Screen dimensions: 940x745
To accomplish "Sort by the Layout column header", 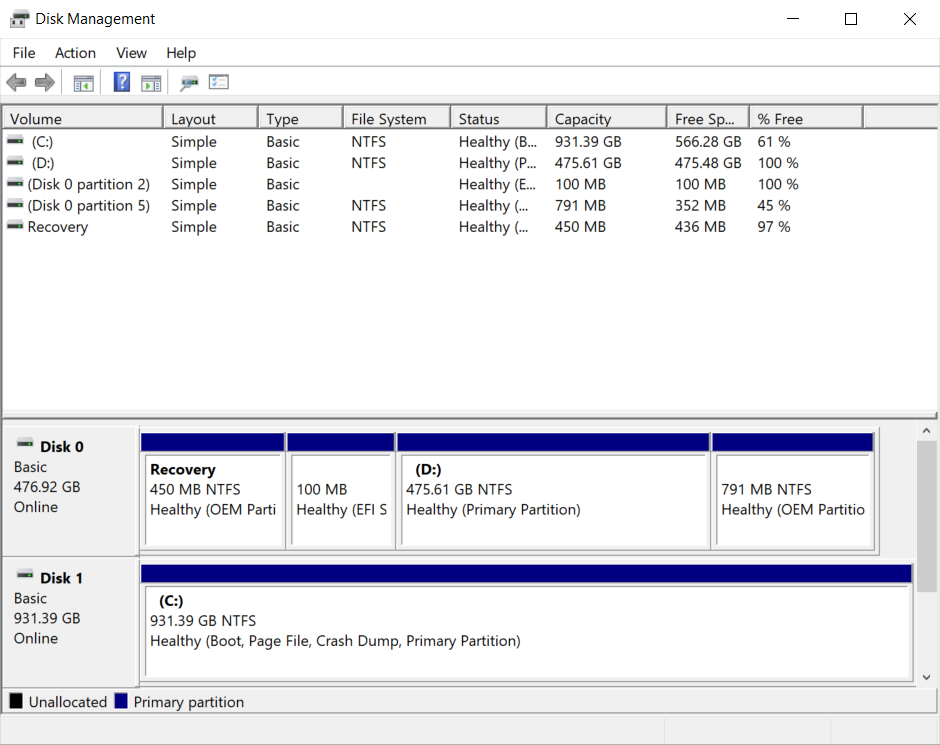I will coord(211,119).
